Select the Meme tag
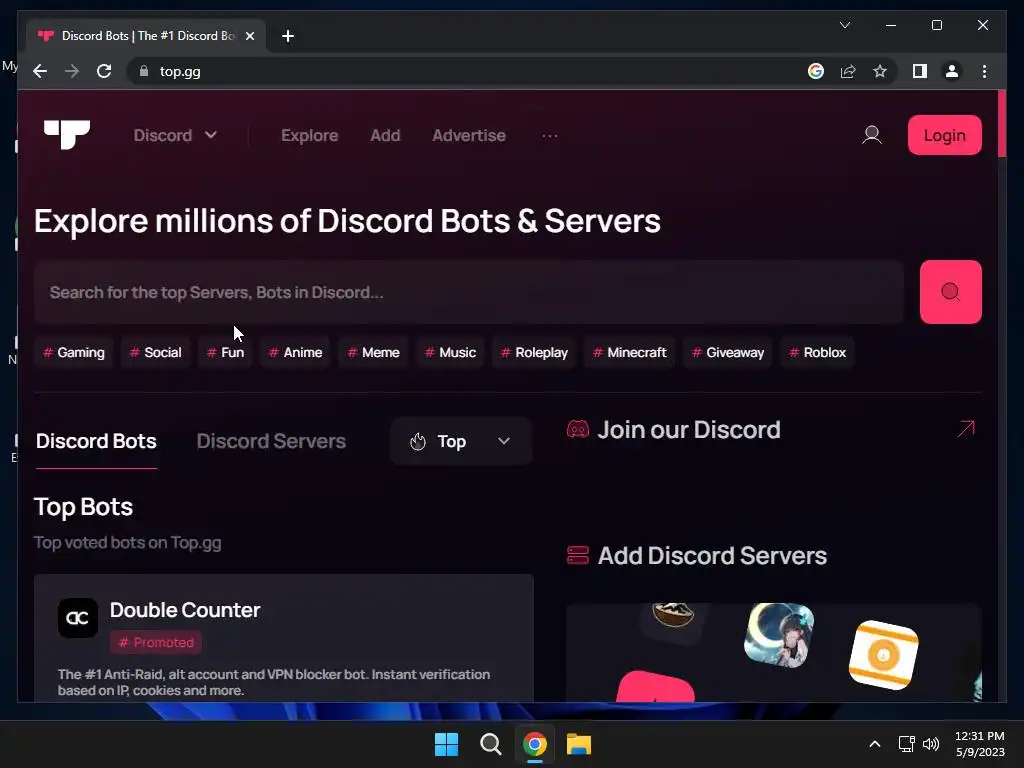 [x=374, y=353]
